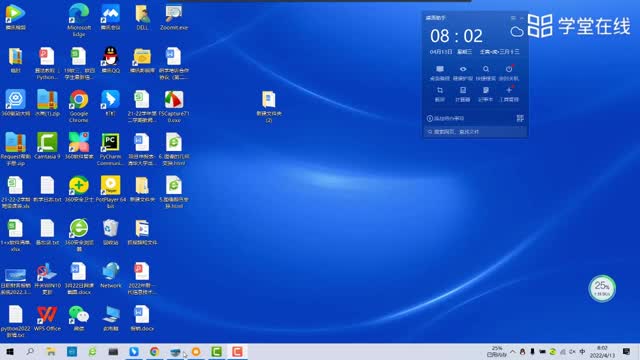Open the 360 driver master shortcut
The width and height of the screenshot is (640, 360).
click(16, 103)
